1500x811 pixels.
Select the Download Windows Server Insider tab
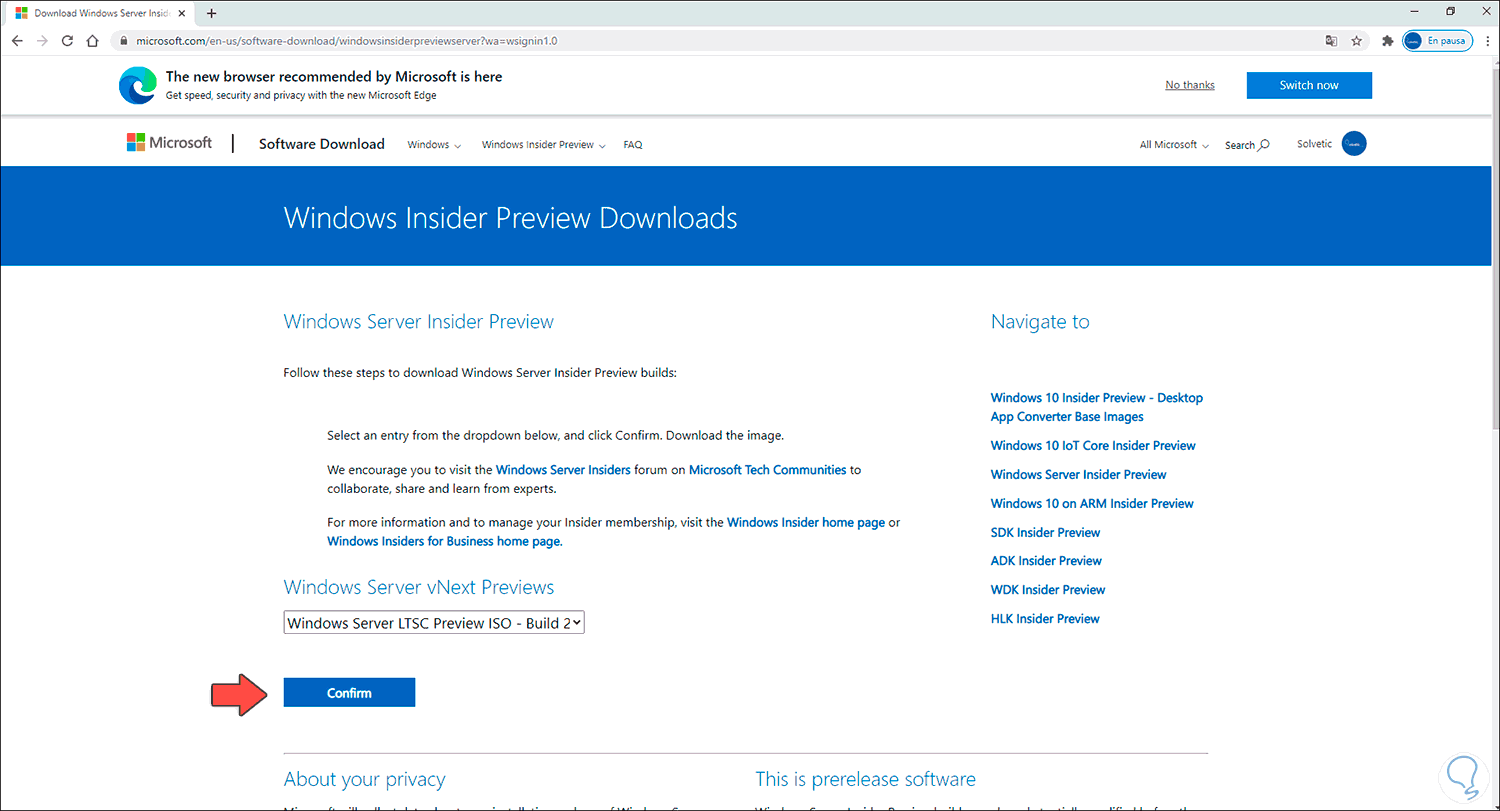pos(102,13)
